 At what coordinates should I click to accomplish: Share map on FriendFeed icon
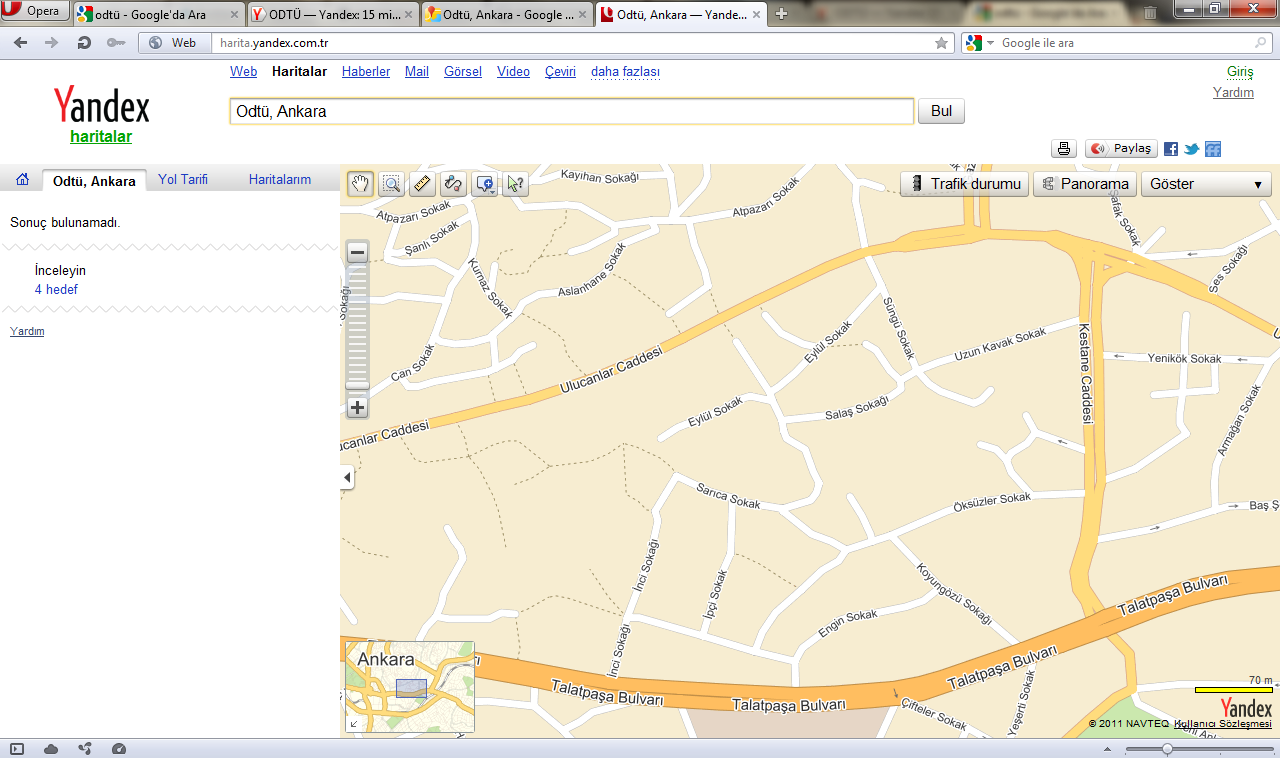coord(1213,149)
